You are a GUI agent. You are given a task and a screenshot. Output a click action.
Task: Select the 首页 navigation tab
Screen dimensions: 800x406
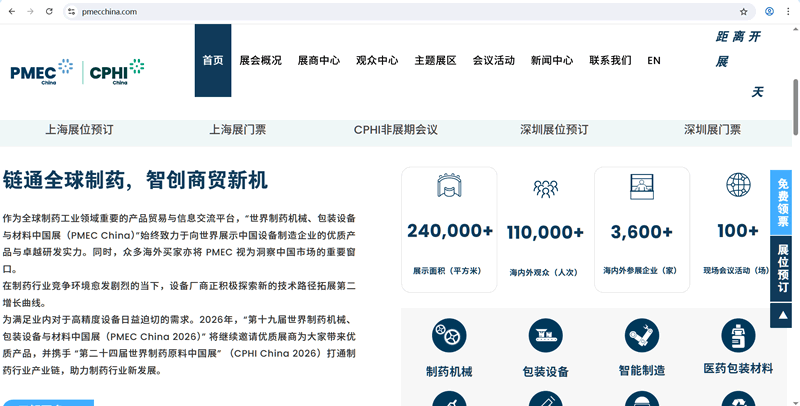[x=213, y=60]
